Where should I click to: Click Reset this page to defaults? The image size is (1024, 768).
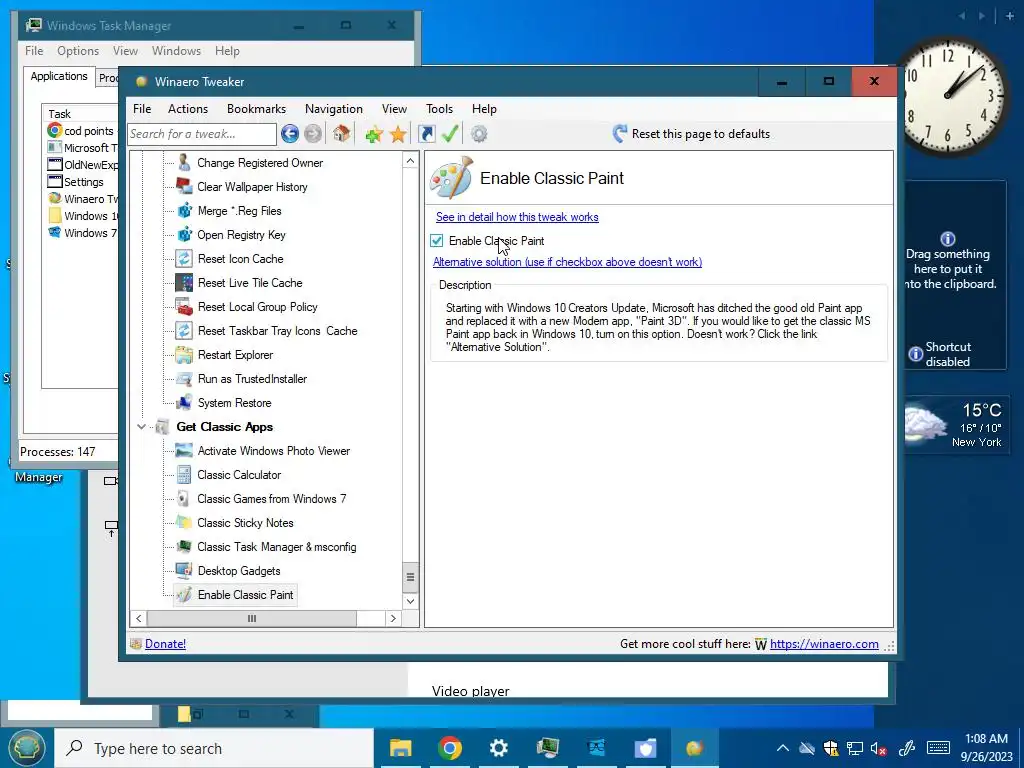(x=692, y=134)
